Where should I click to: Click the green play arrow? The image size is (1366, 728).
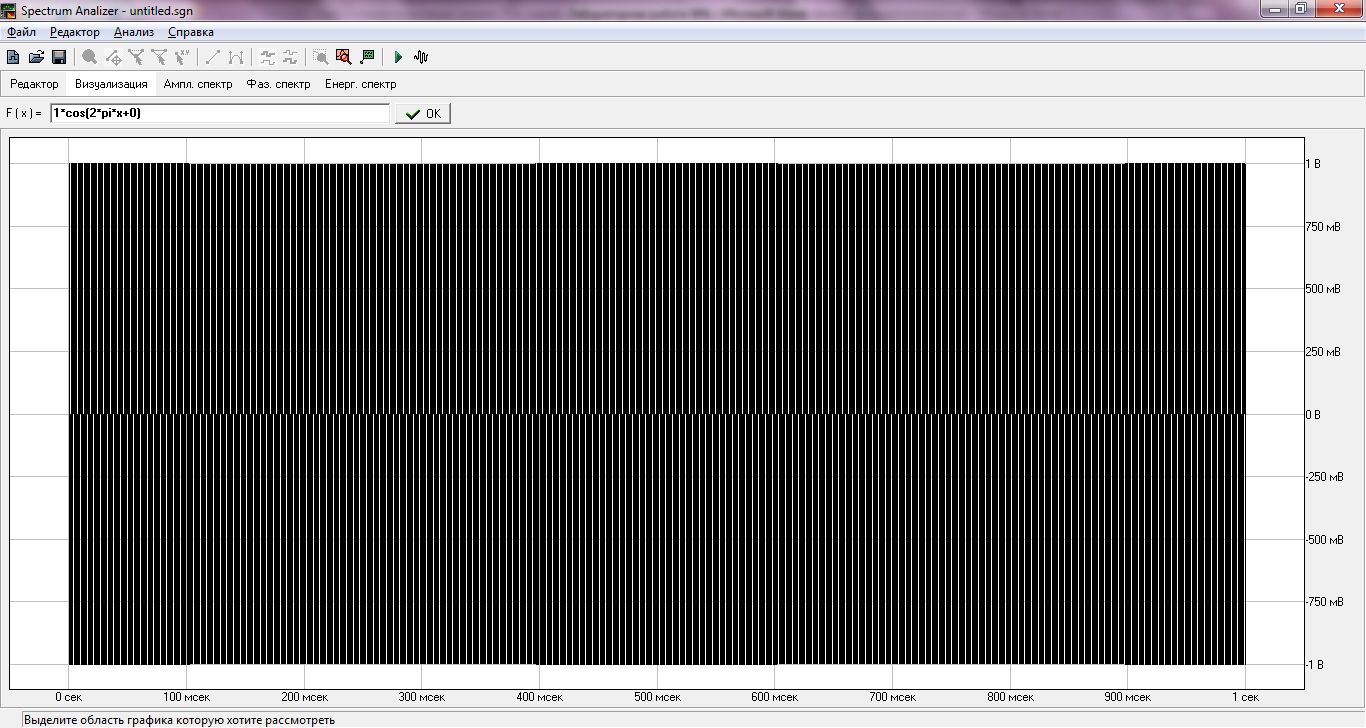[x=398, y=57]
